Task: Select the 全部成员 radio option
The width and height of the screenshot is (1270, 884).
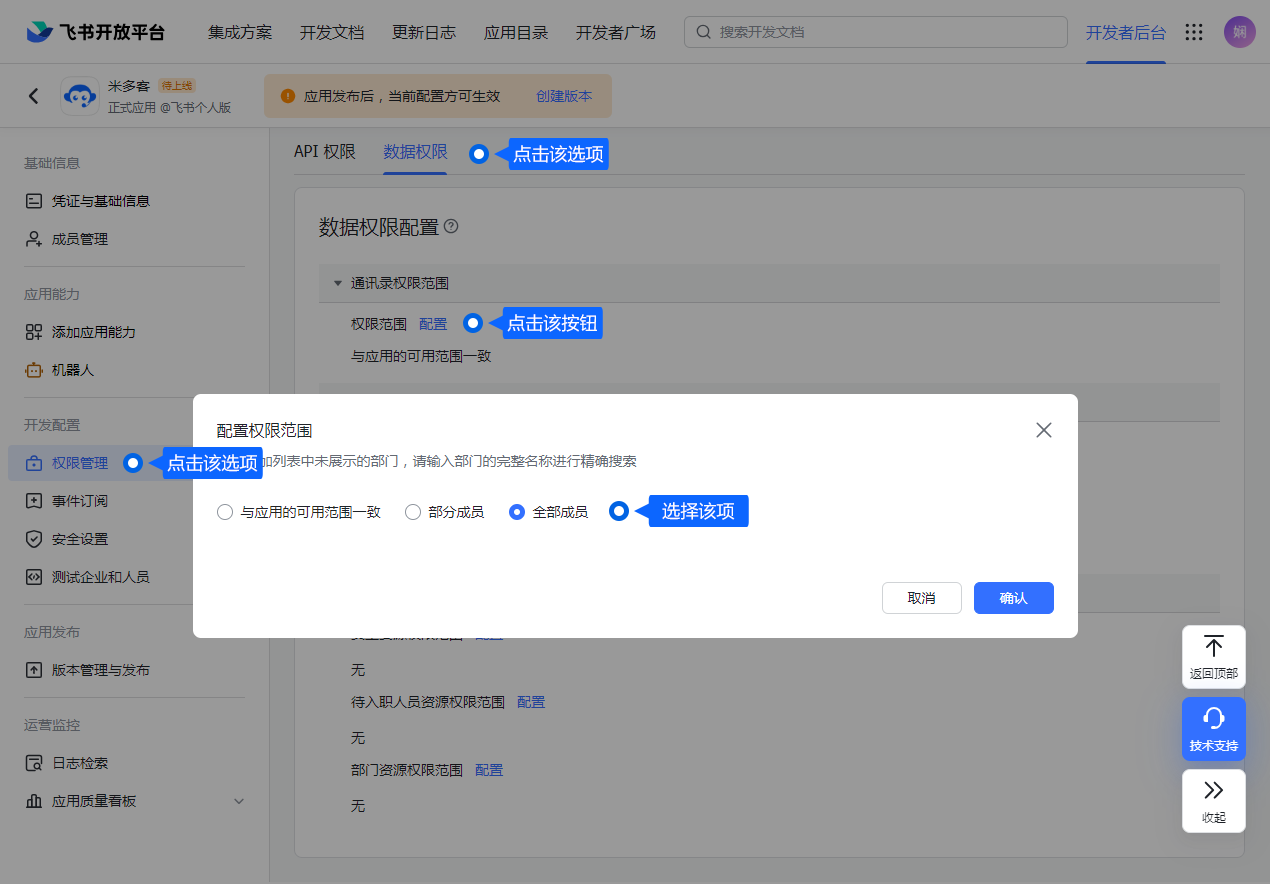Action: point(517,512)
